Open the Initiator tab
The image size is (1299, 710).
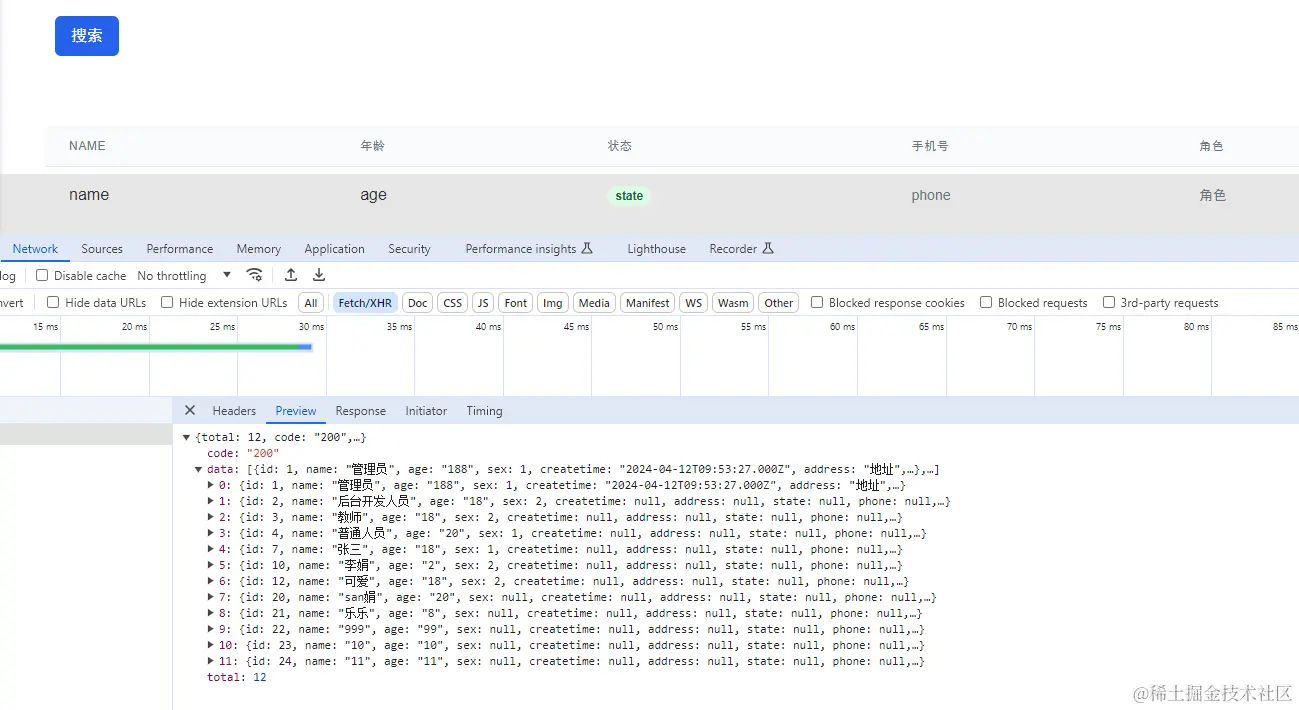426,411
